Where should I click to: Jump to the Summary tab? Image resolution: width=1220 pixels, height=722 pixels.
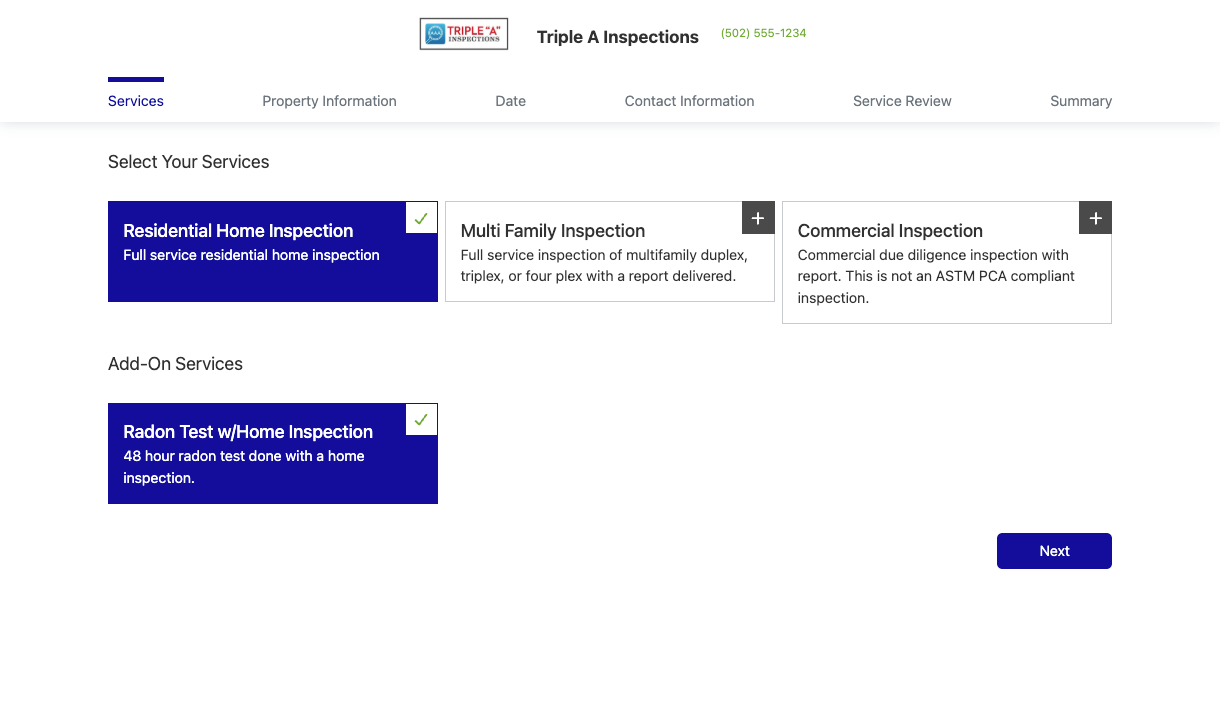click(1081, 101)
